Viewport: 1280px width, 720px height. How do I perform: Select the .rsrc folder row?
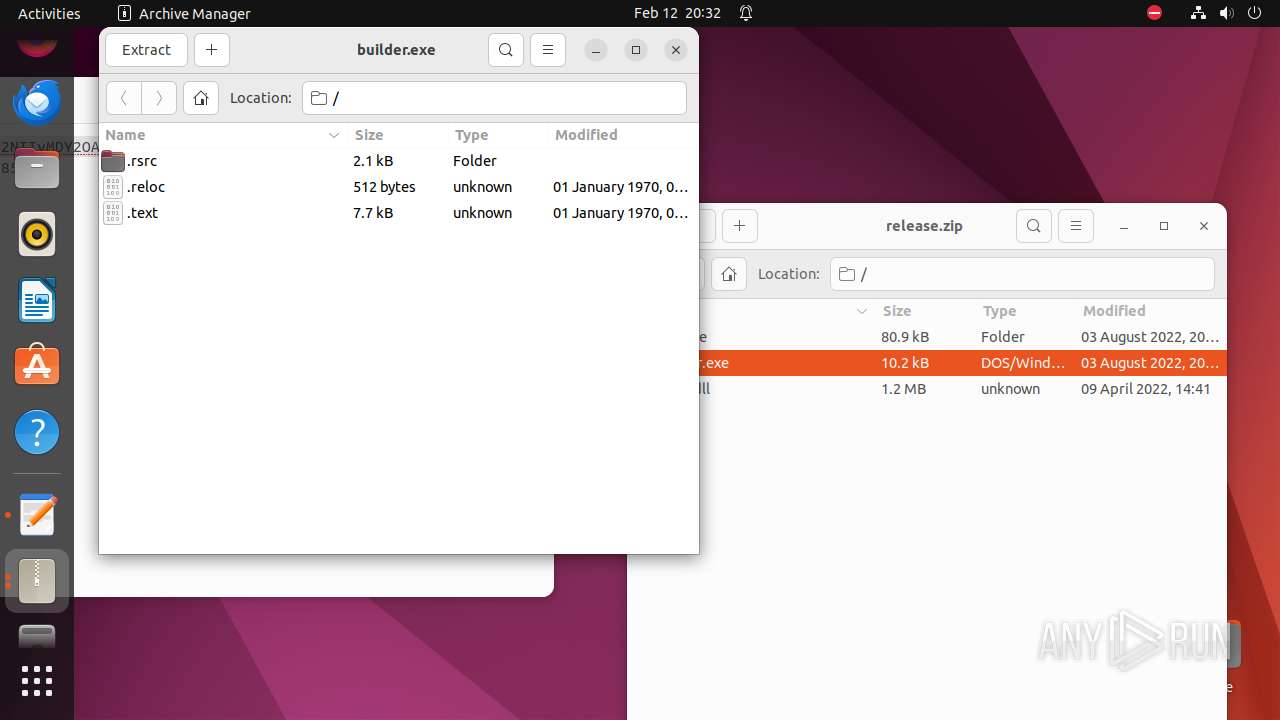(x=398, y=161)
